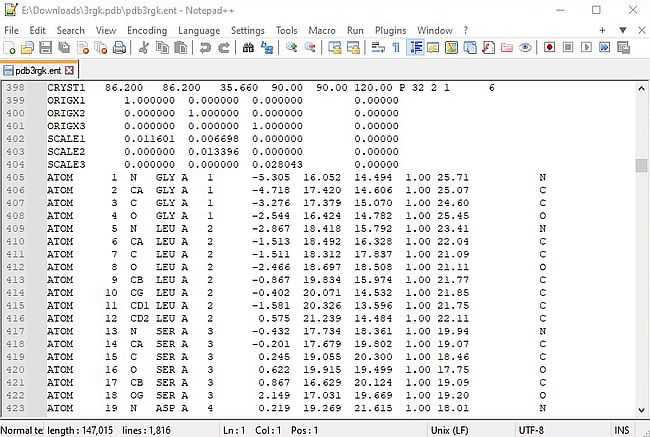This screenshot has width=650, height=437.
Task: Start macro recording with the red record button
Action: pos(549,47)
